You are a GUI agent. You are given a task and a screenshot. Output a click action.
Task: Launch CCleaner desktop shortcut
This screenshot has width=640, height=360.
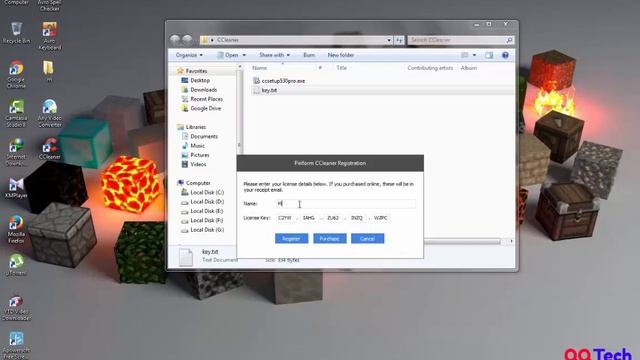(50, 149)
